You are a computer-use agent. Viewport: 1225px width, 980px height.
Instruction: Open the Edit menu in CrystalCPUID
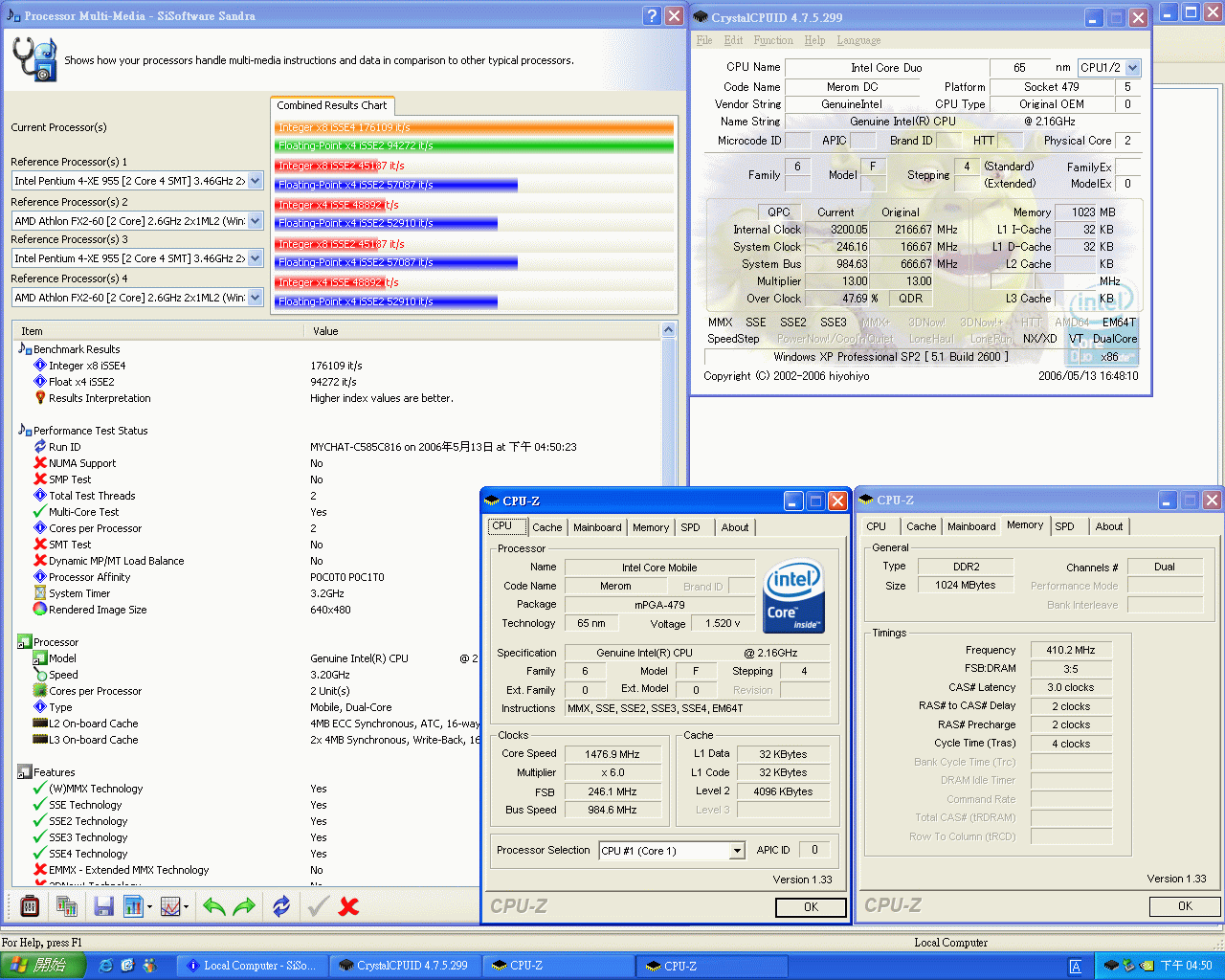[x=733, y=40]
